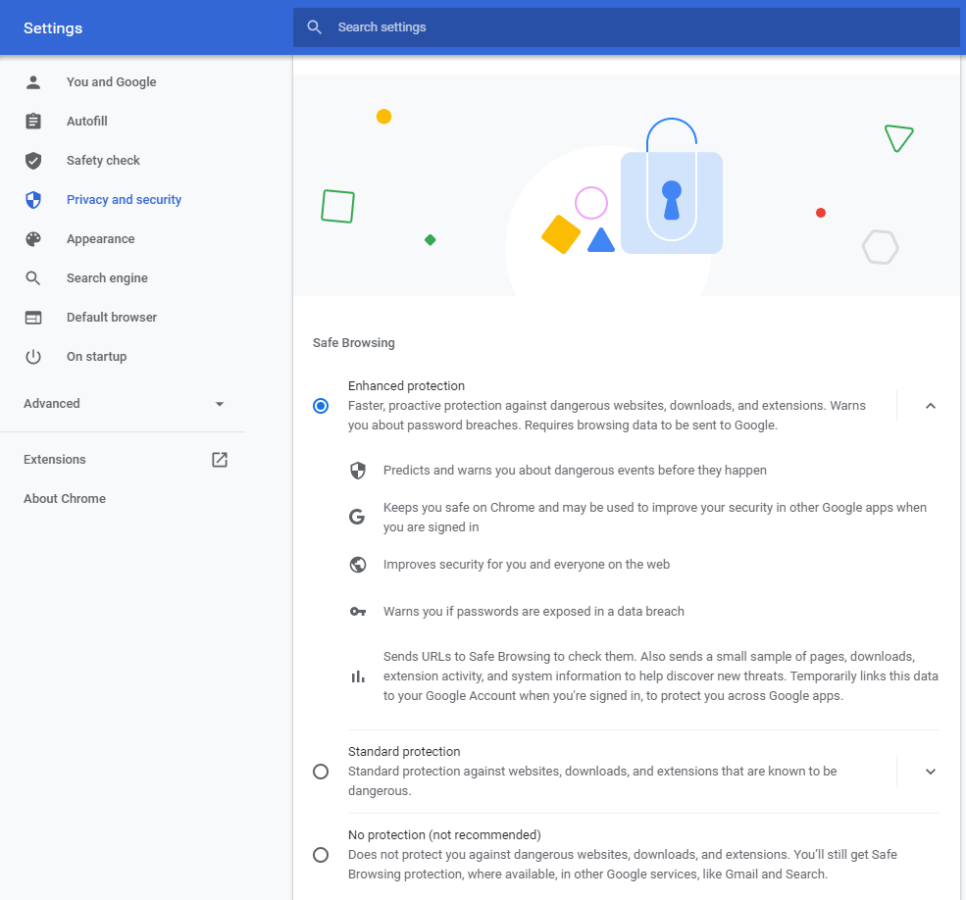Open Extensions via the external link icon

click(220, 459)
